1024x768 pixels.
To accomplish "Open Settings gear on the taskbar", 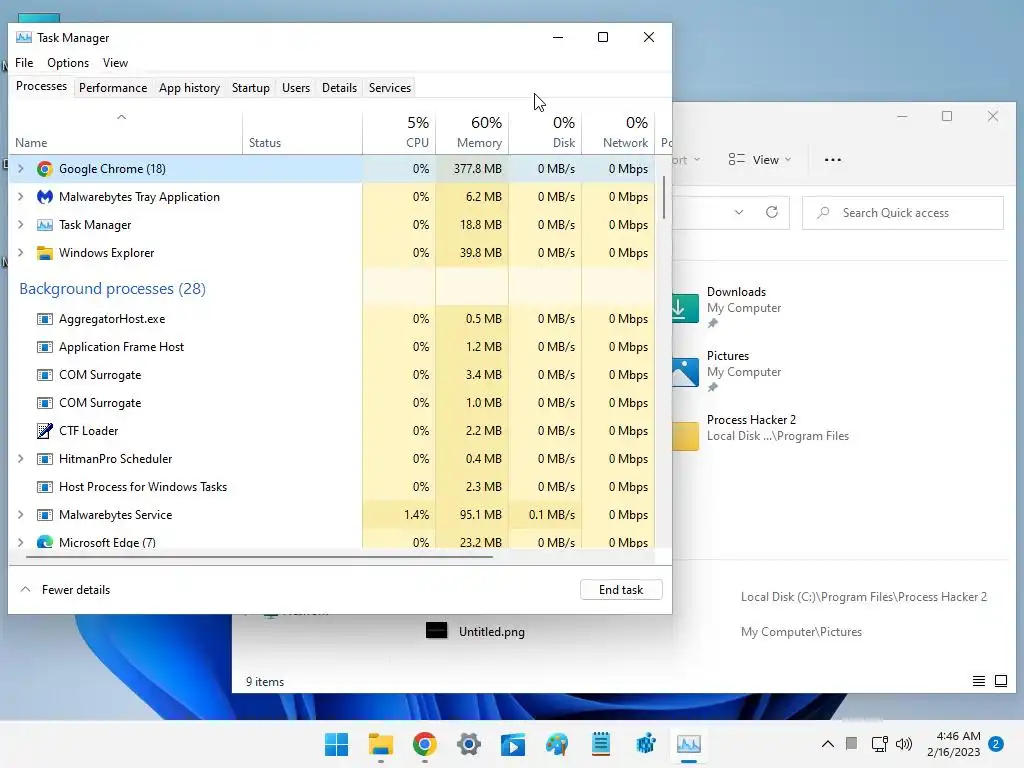I will tap(469, 744).
